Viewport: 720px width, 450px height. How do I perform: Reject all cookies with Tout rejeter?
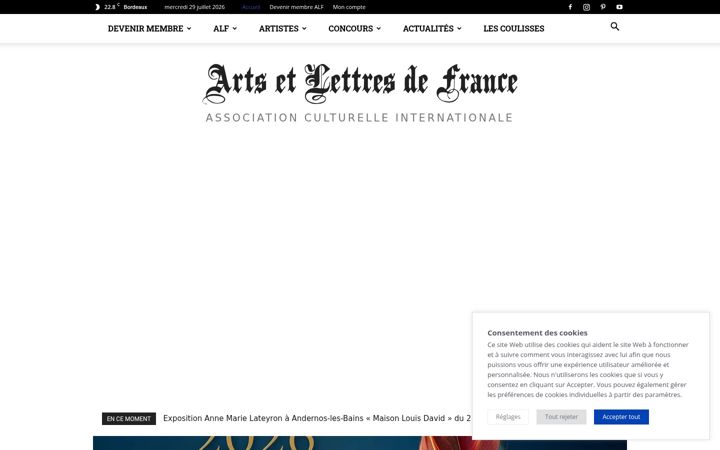[x=561, y=417]
